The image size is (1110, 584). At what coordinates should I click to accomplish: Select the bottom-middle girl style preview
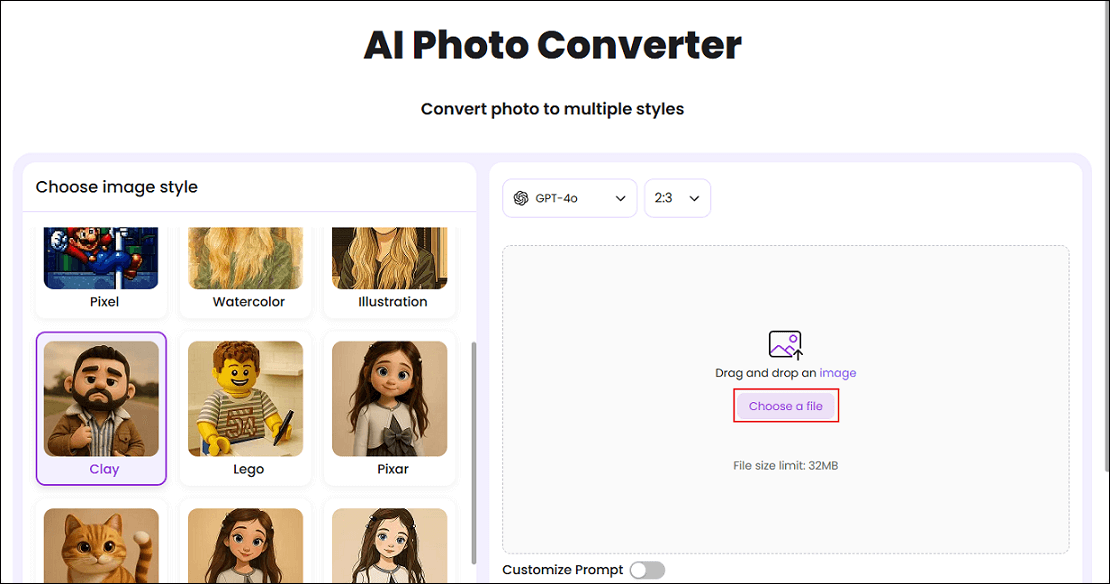pyautogui.click(x=245, y=545)
